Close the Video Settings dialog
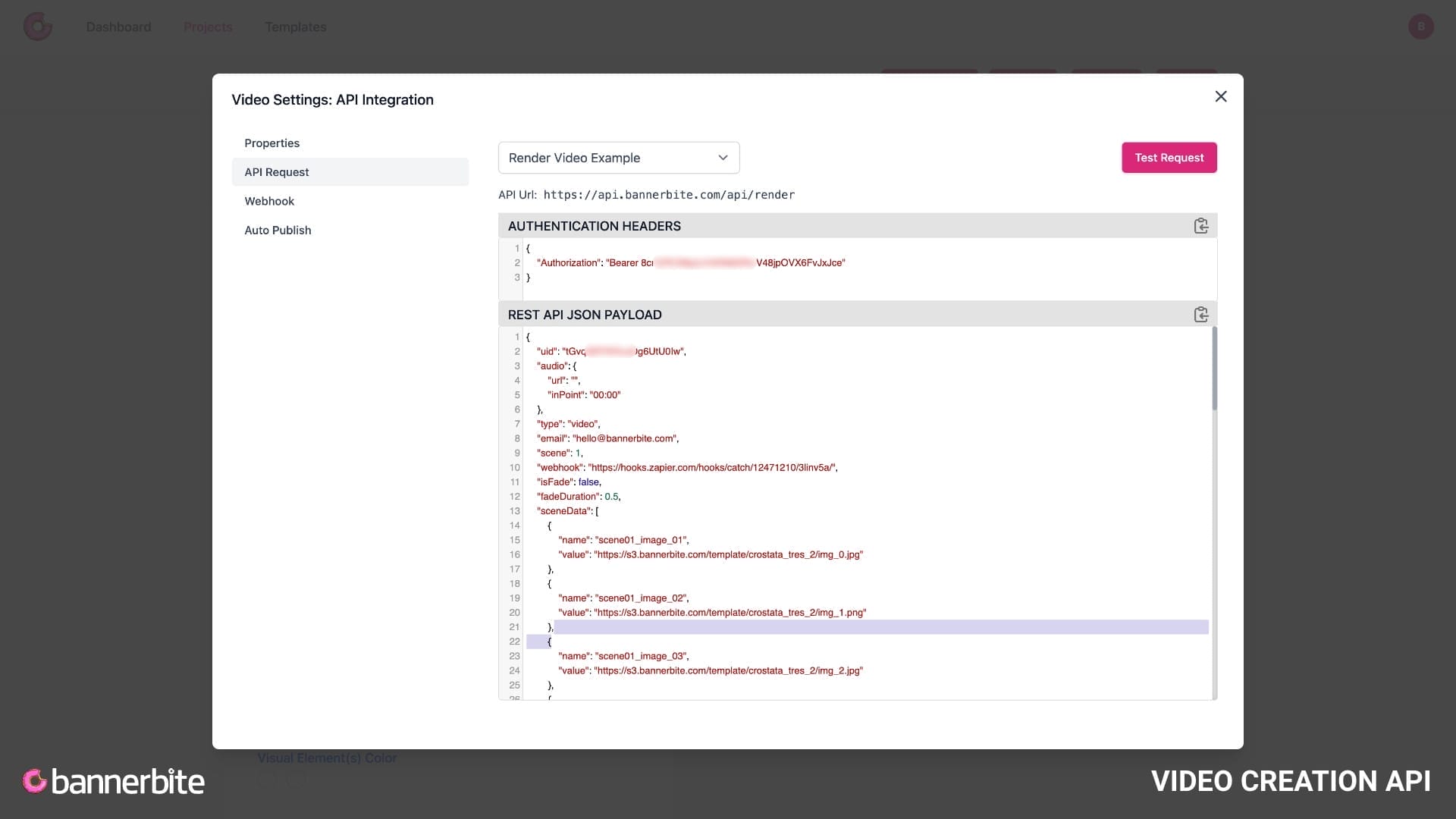This screenshot has width=1456, height=819. click(x=1220, y=96)
